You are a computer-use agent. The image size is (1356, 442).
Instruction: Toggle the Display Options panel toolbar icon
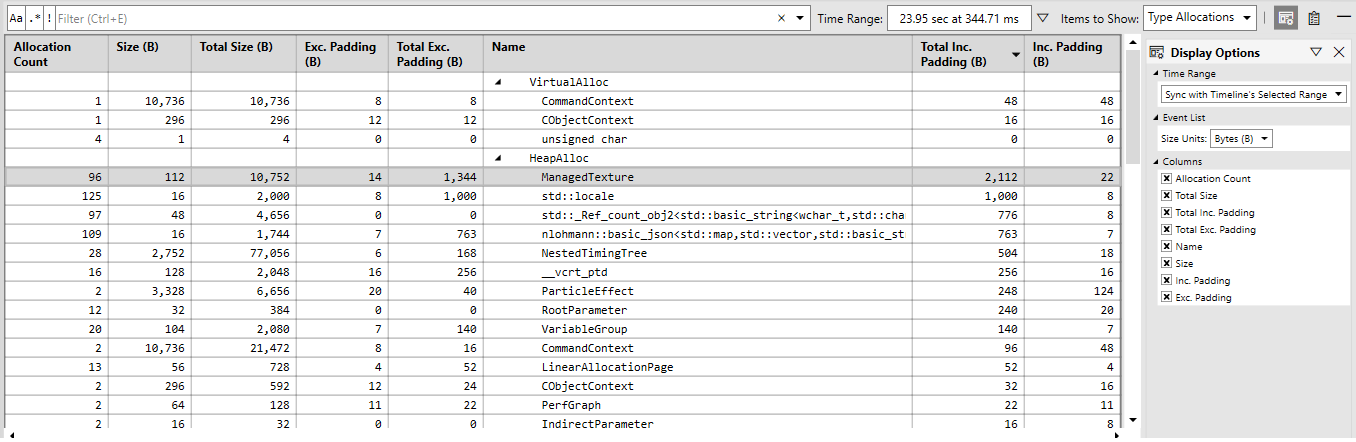[x=1287, y=18]
